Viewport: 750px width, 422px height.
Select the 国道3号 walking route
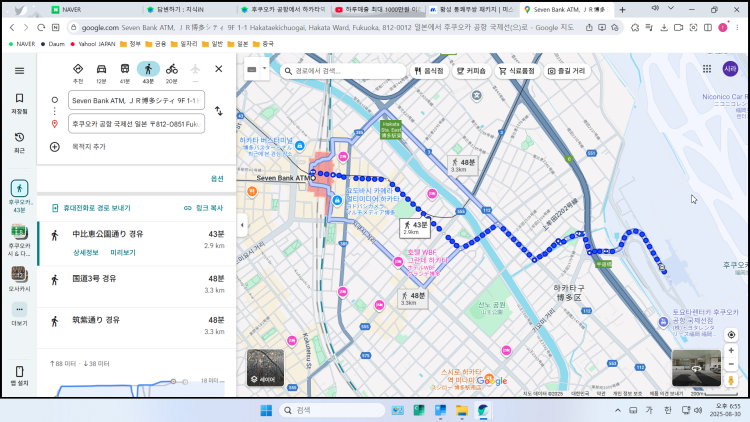tap(137, 285)
